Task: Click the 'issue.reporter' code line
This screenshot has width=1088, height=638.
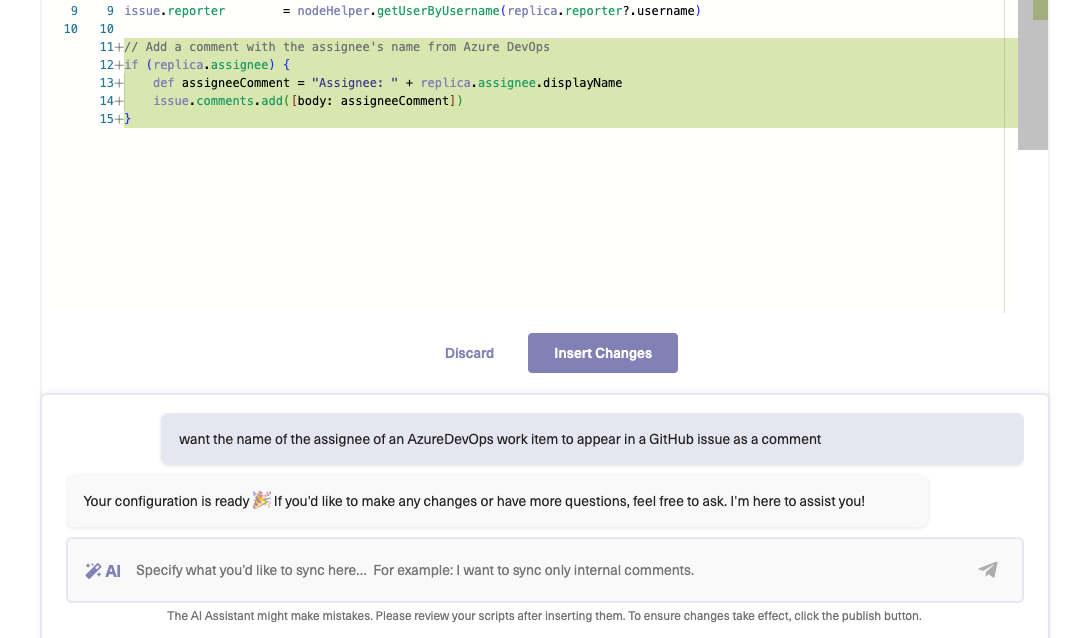Action: tap(412, 11)
